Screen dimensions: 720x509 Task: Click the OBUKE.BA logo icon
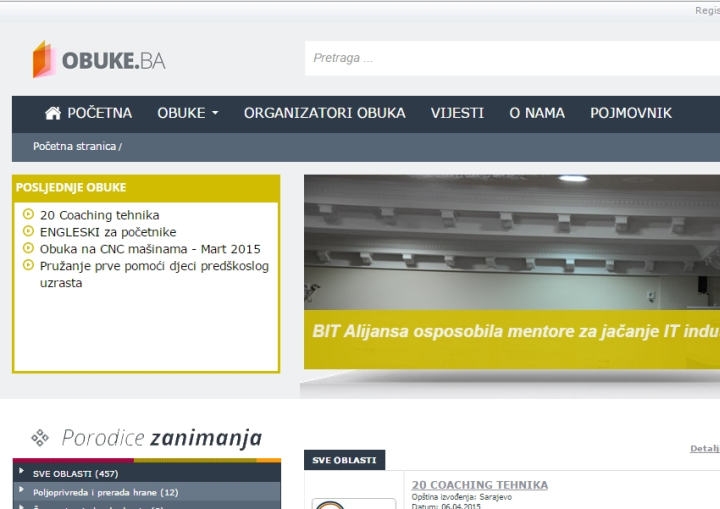(x=44, y=59)
